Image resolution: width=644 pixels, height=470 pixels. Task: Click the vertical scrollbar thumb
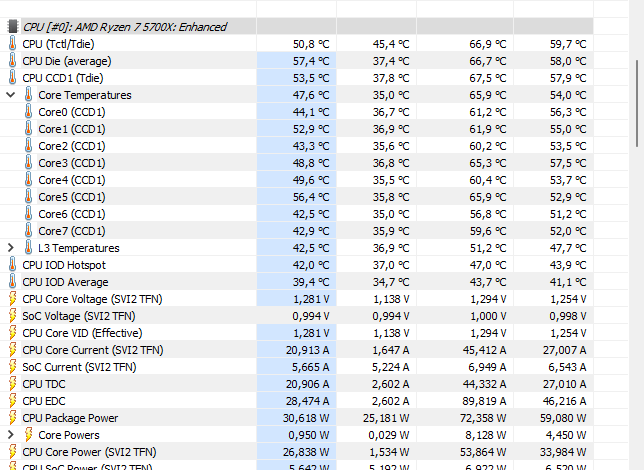click(x=637, y=103)
